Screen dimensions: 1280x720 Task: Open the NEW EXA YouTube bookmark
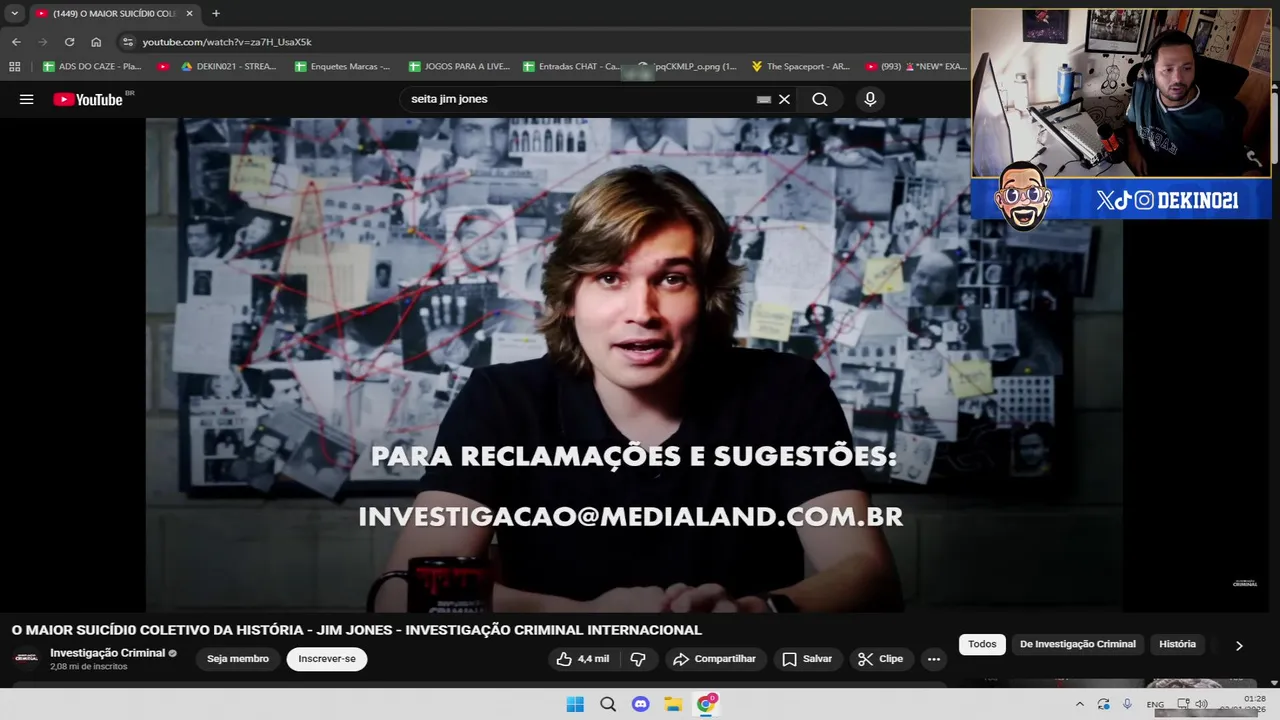(x=916, y=66)
